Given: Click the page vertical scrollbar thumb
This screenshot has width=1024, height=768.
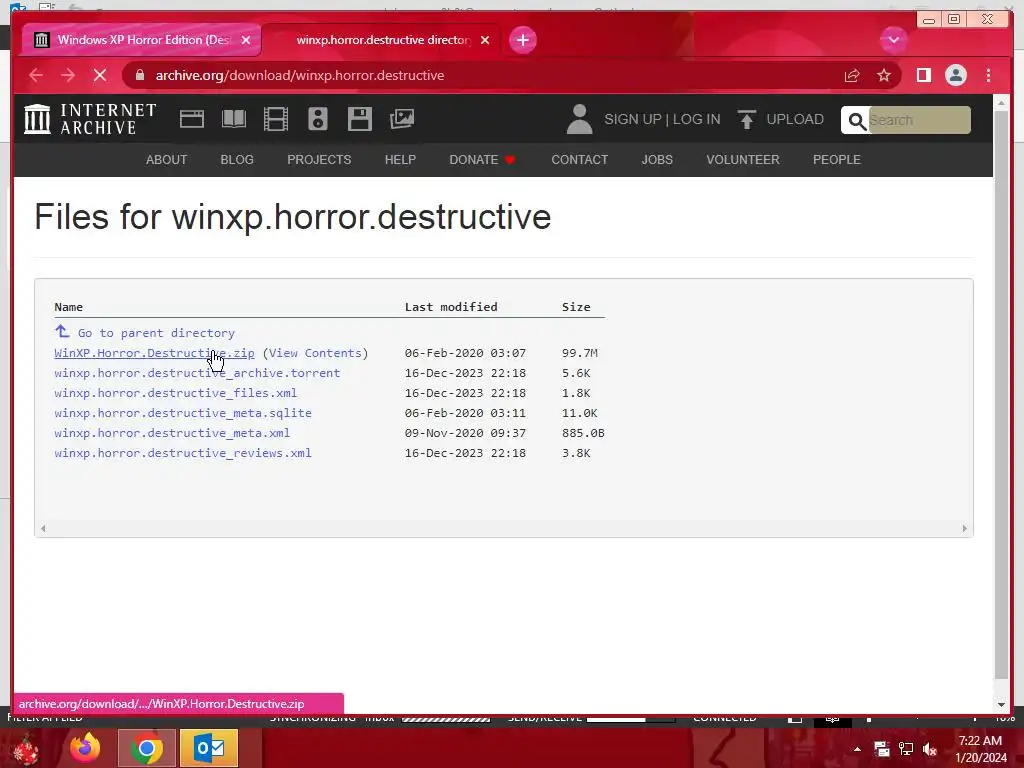Looking at the screenshot, I should [1002, 395].
